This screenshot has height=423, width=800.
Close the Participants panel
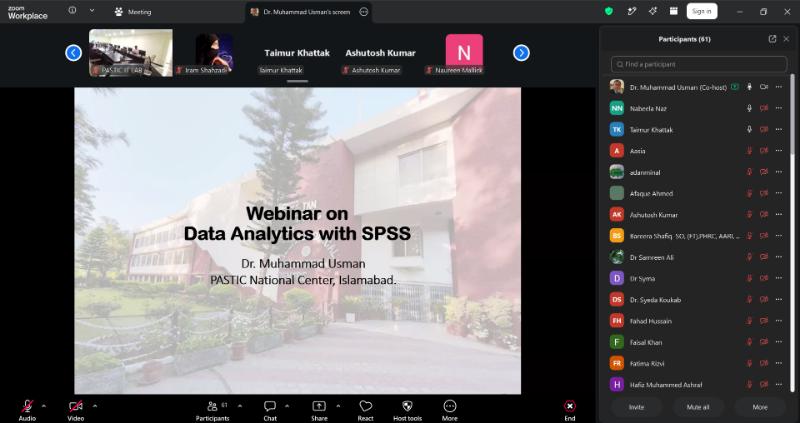(786, 39)
